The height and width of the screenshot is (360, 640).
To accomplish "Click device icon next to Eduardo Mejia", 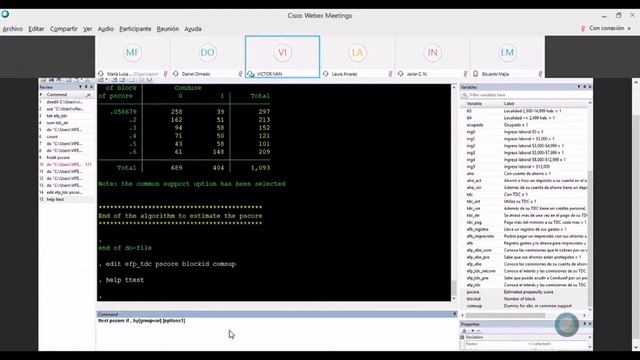I will coord(476,74).
